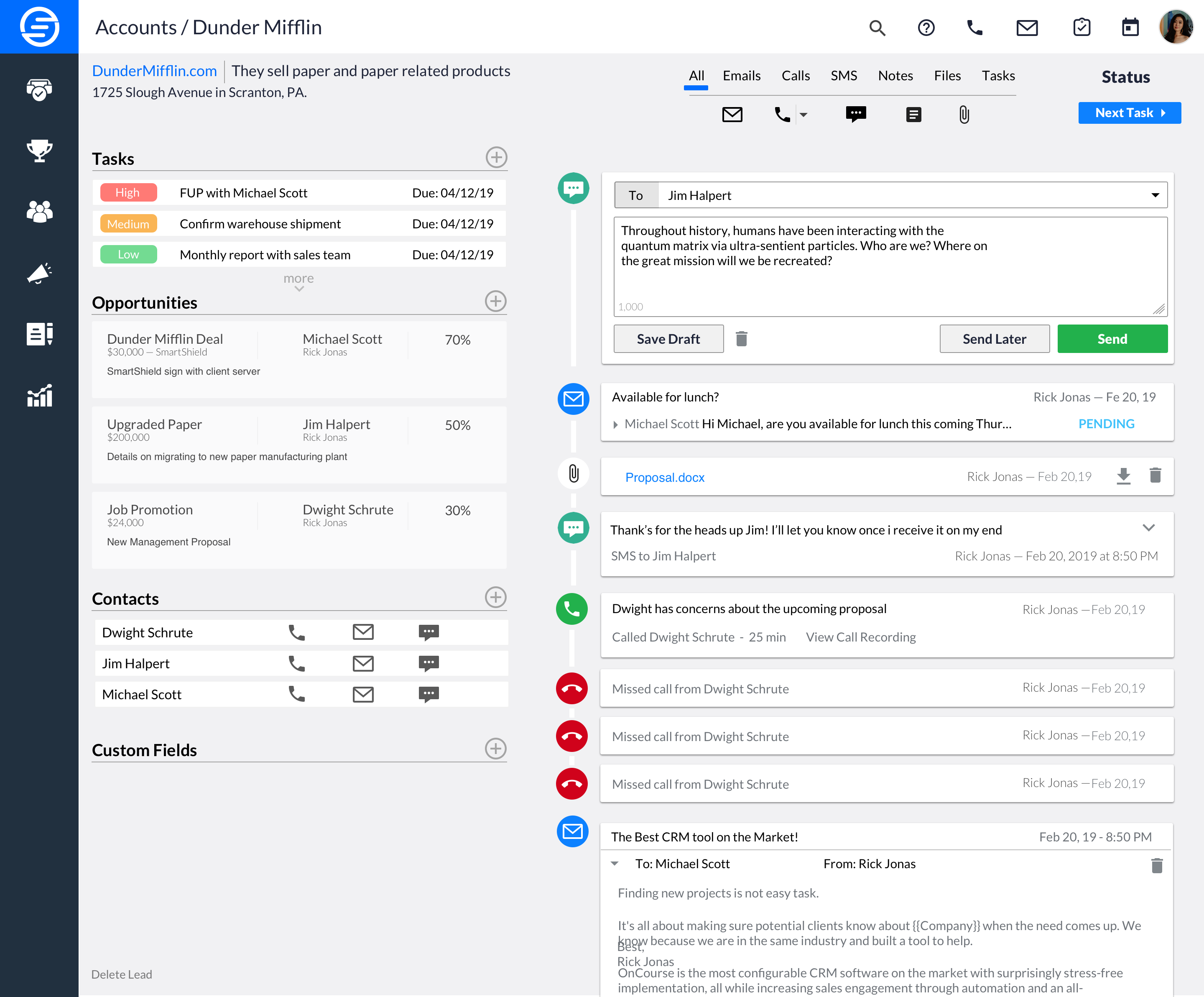Click the High priority badge
Screen dimensions: 1204x997
click(128, 193)
